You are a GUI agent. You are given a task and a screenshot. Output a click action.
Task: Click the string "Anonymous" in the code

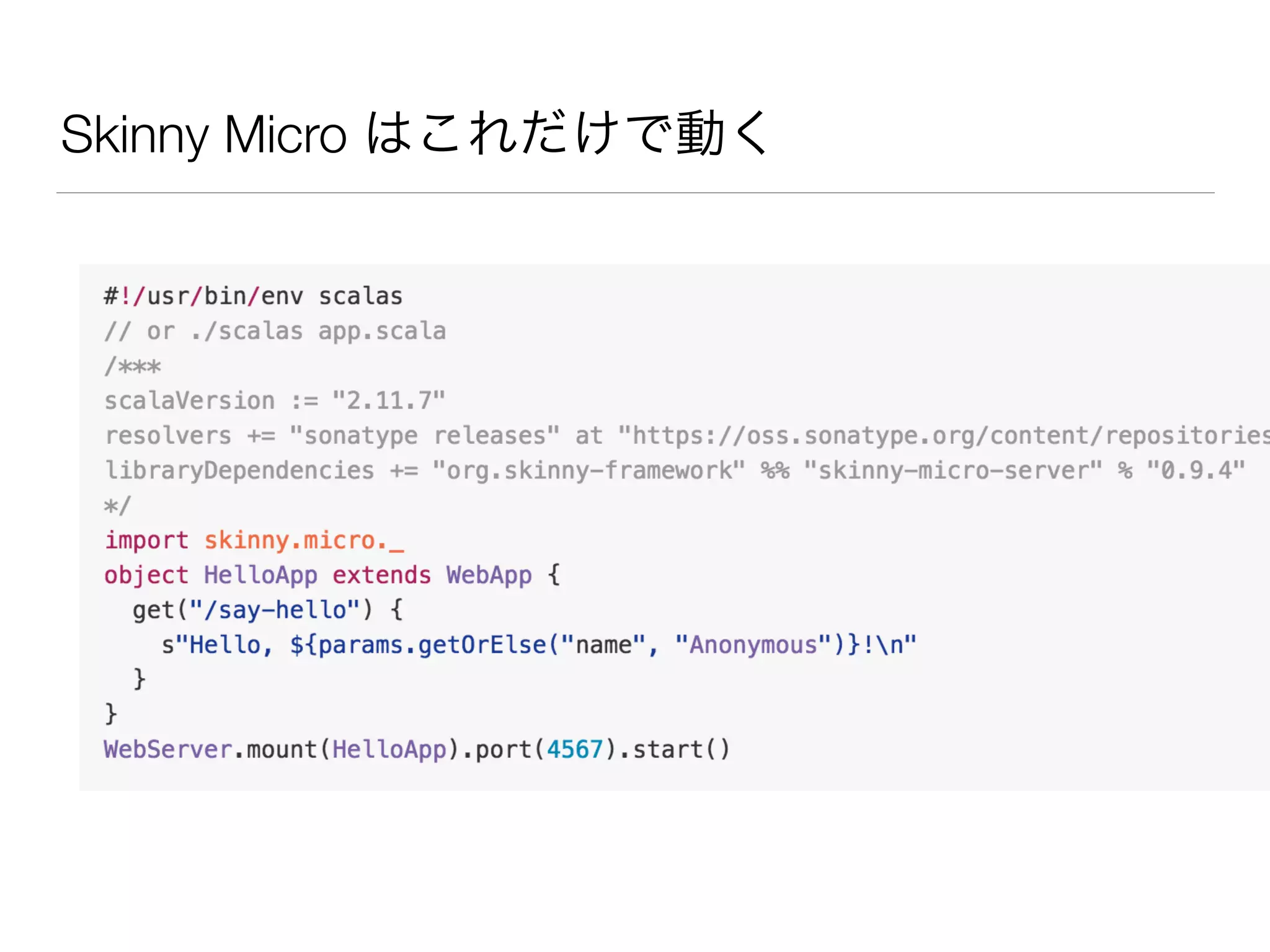tap(753, 645)
